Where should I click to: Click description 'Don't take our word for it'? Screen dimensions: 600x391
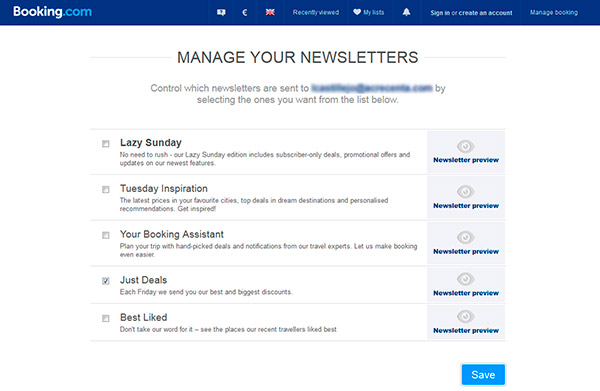tap(228, 329)
